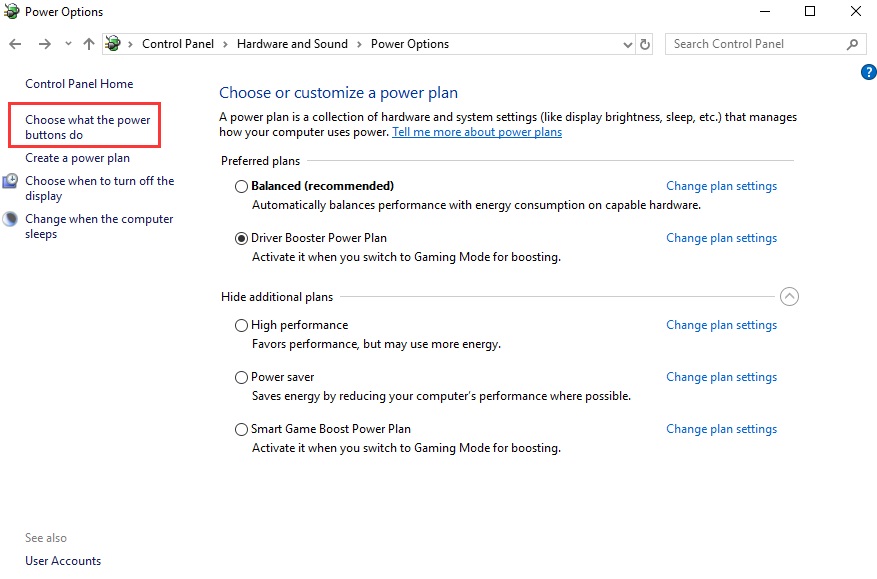This screenshot has height=579, width=877.
Task: Expand address bar history dropdown
Action: coord(628,45)
